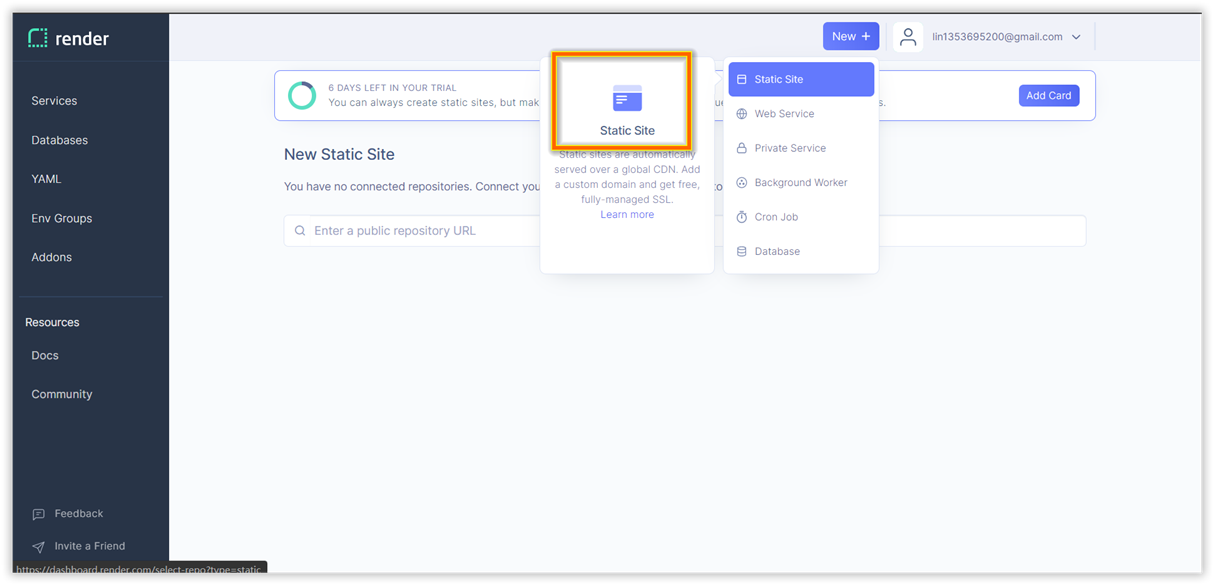The height and width of the screenshot is (585, 1214).
Task: Open the Community resource link
Action: (x=61, y=394)
